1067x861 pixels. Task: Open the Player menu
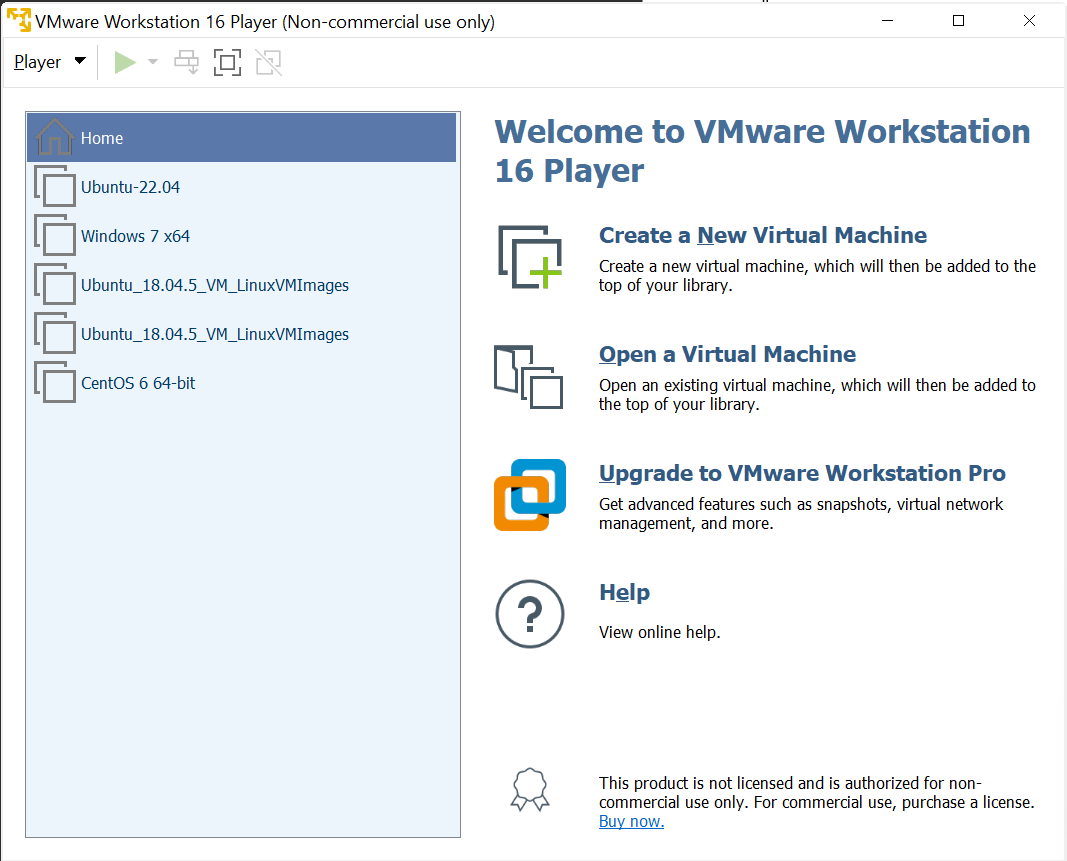coord(38,61)
